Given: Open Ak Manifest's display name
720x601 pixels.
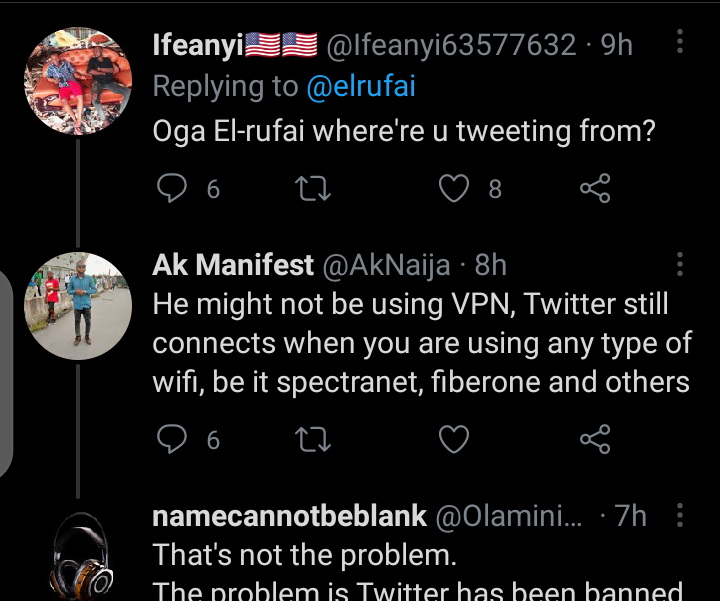Looking at the screenshot, I should pos(230,265).
